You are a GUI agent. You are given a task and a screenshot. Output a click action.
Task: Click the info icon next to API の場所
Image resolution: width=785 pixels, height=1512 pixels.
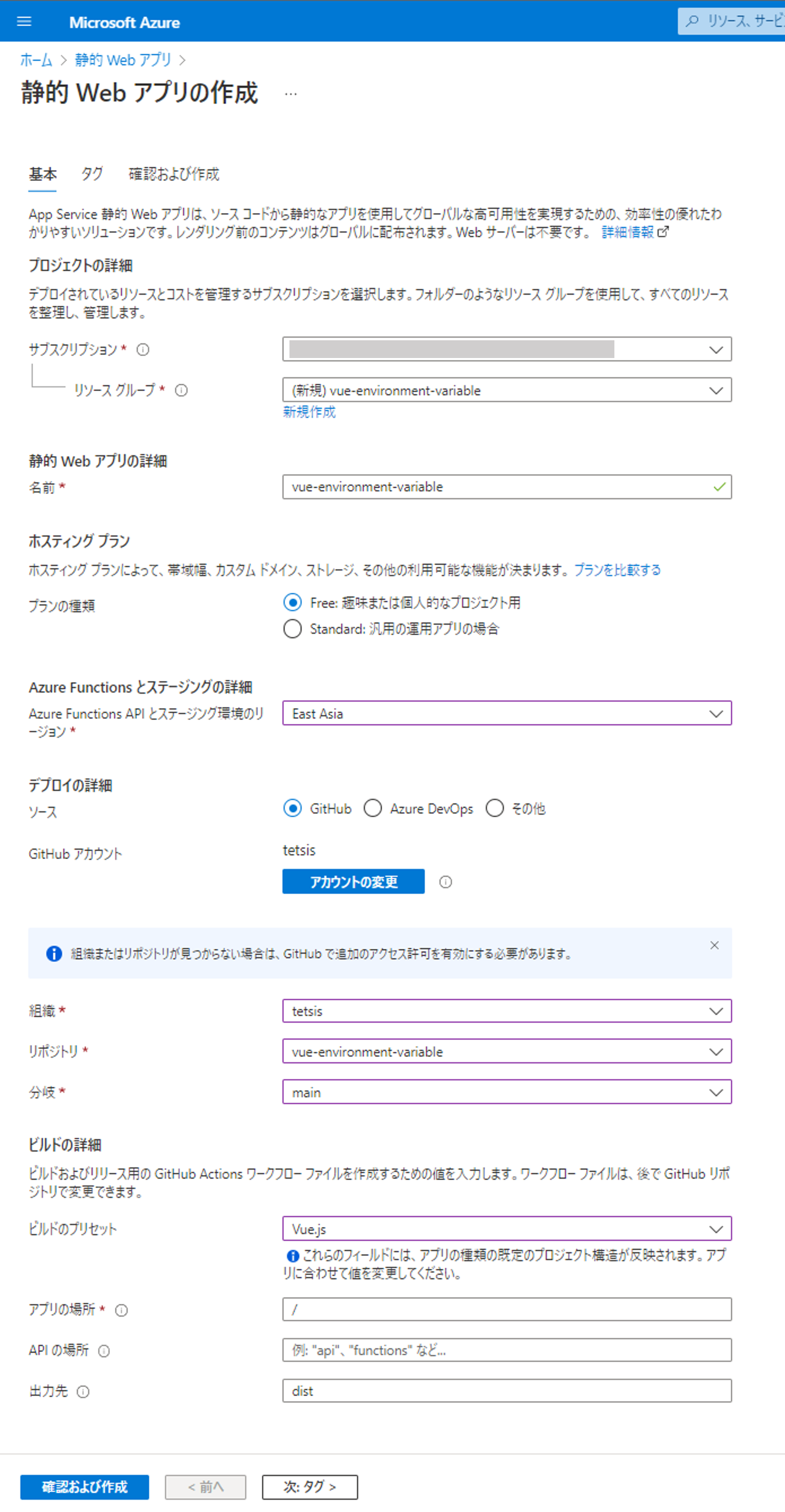pyautogui.click(x=104, y=1351)
